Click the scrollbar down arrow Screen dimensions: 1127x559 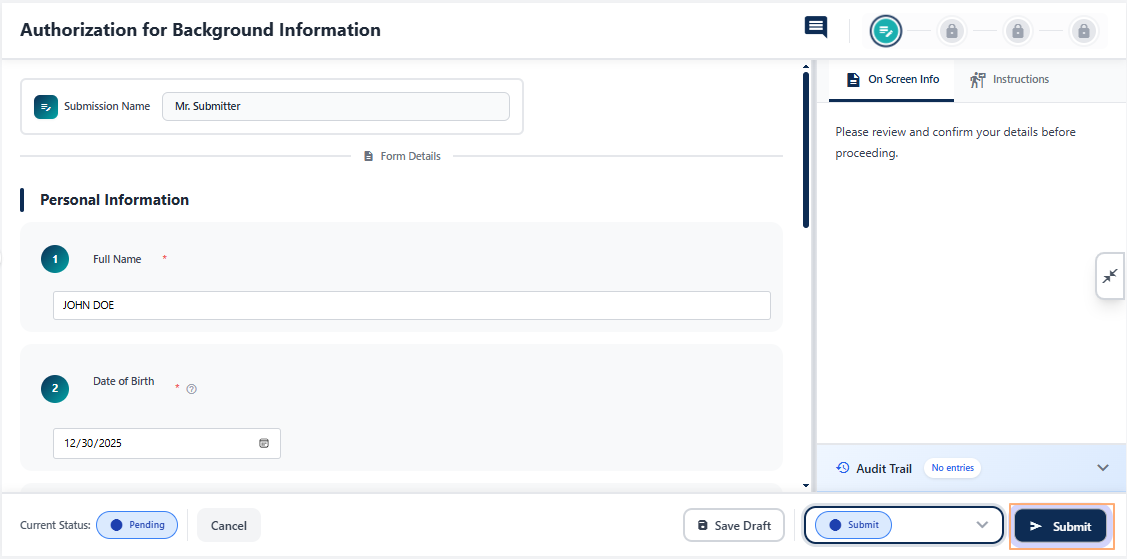[806, 486]
